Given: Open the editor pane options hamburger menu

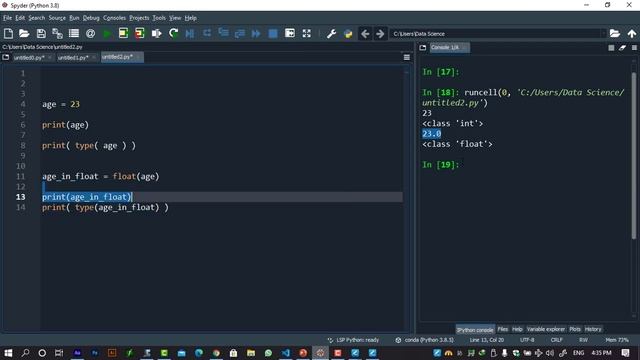Looking at the screenshot, I should (407, 58).
